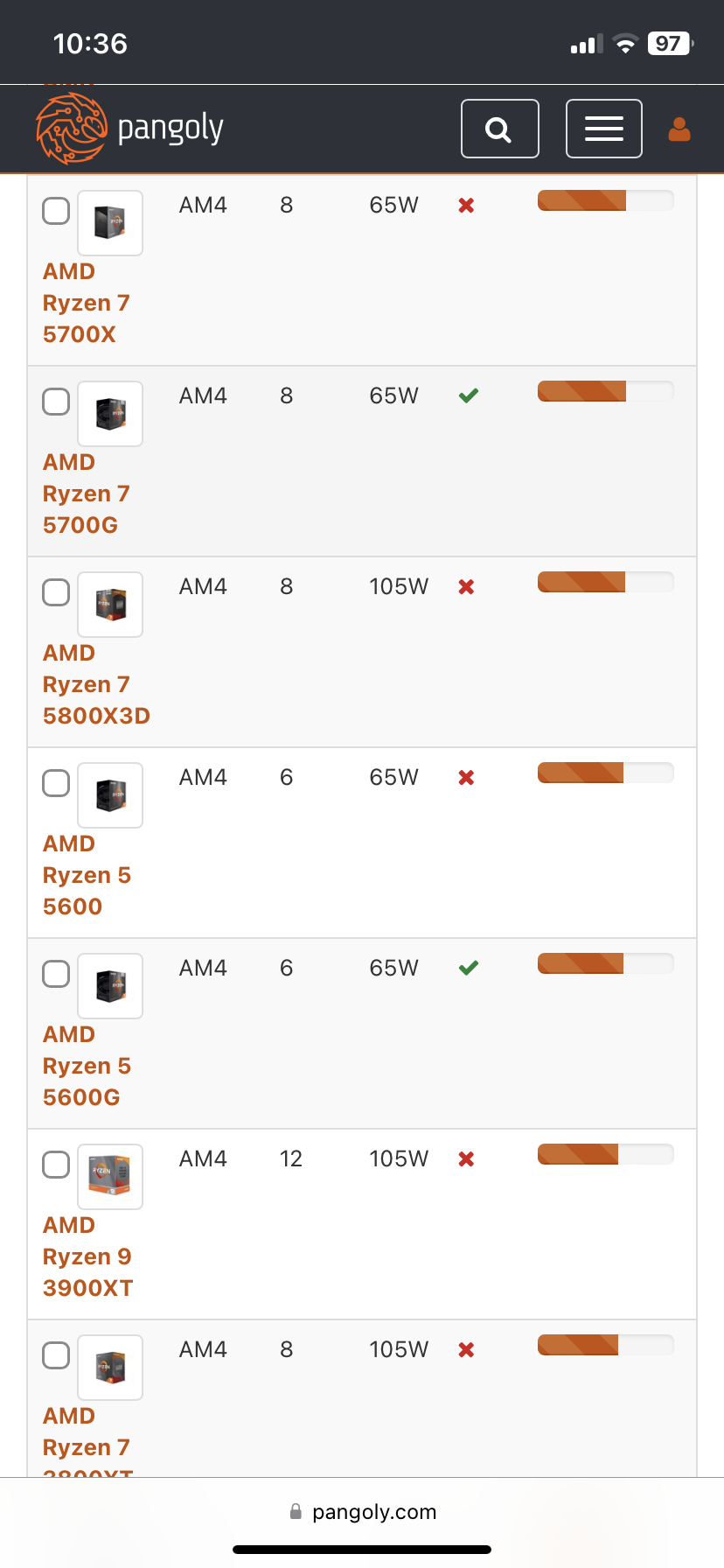This screenshot has height=1568, width=724.
Task: Click the red X for Ryzen 9 3900XT
Action: click(x=467, y=1159)
